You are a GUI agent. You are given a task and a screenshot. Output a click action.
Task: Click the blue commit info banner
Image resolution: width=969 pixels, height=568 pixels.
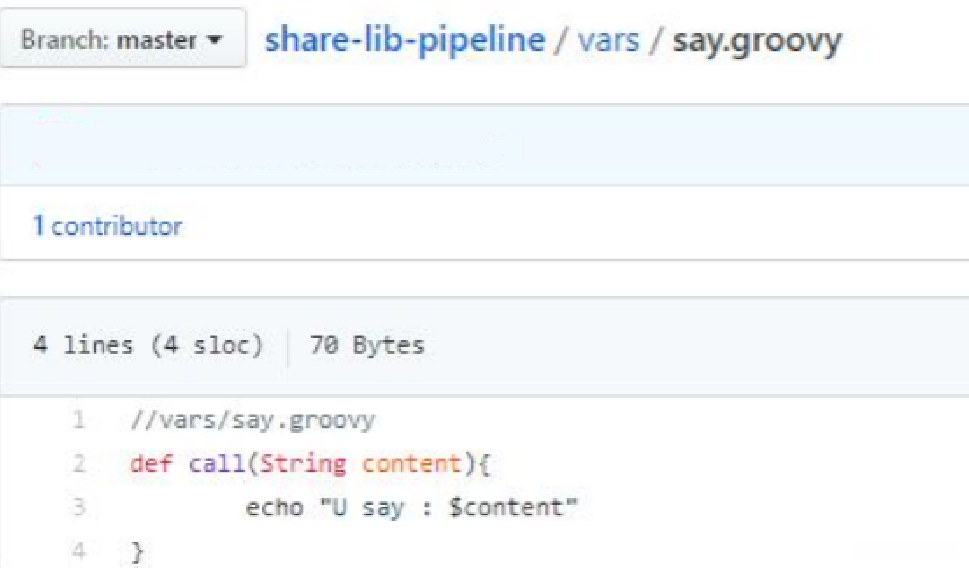click(x=484, y=144)
